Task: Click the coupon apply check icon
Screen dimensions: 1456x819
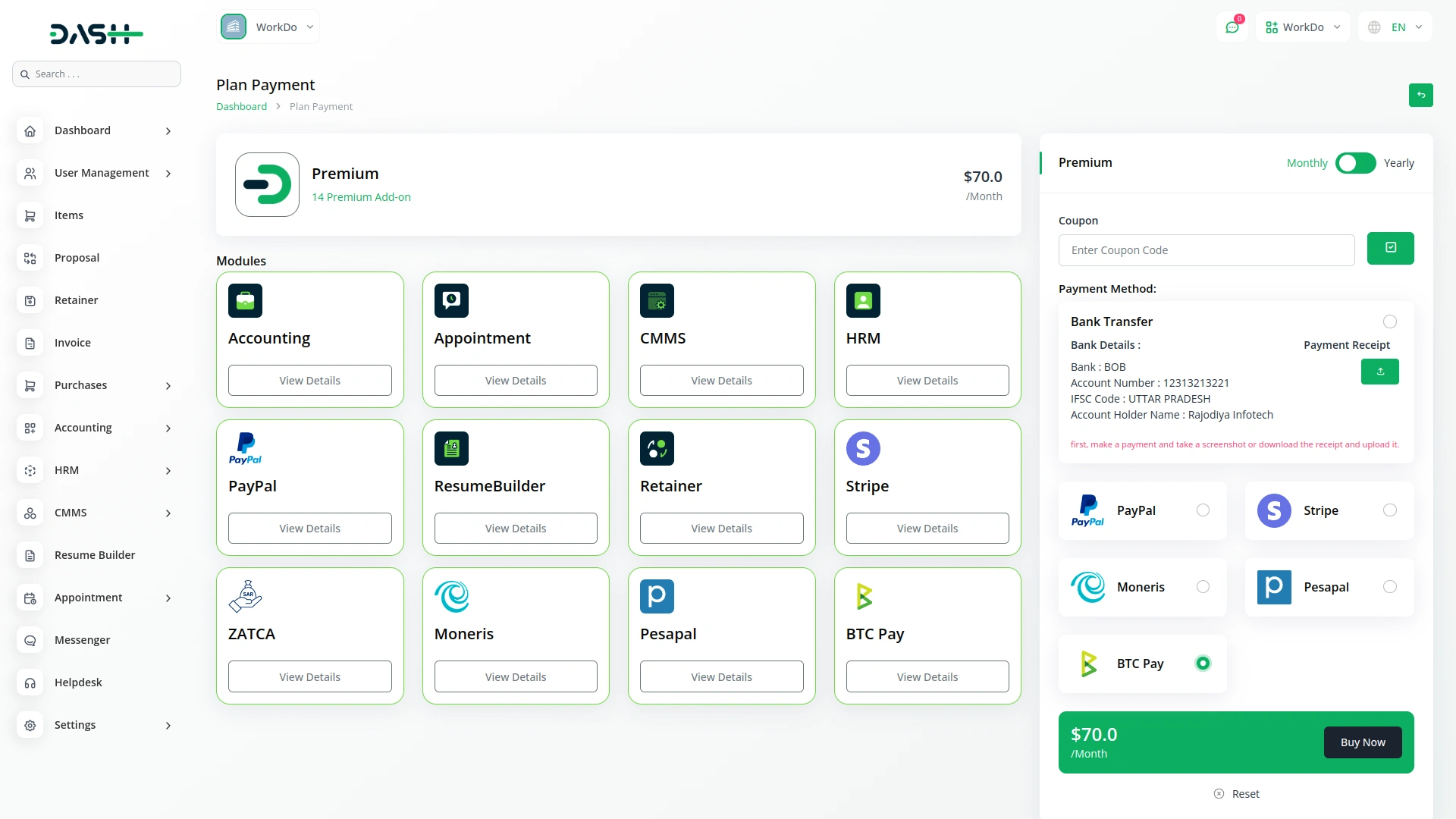Action: [1391, 248]
